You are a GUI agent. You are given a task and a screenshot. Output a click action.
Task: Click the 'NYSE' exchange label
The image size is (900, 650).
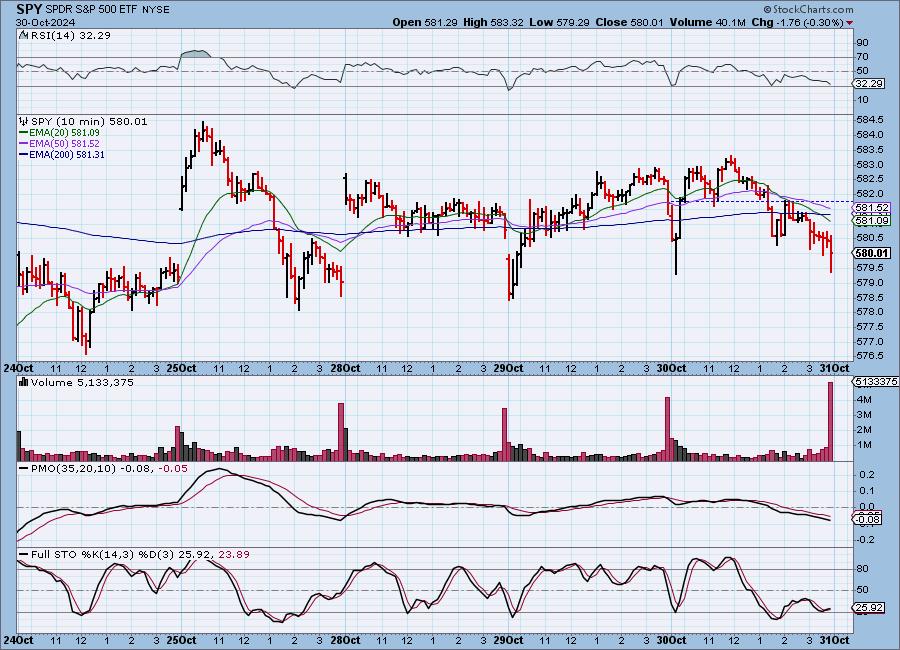tap(156, 10)
